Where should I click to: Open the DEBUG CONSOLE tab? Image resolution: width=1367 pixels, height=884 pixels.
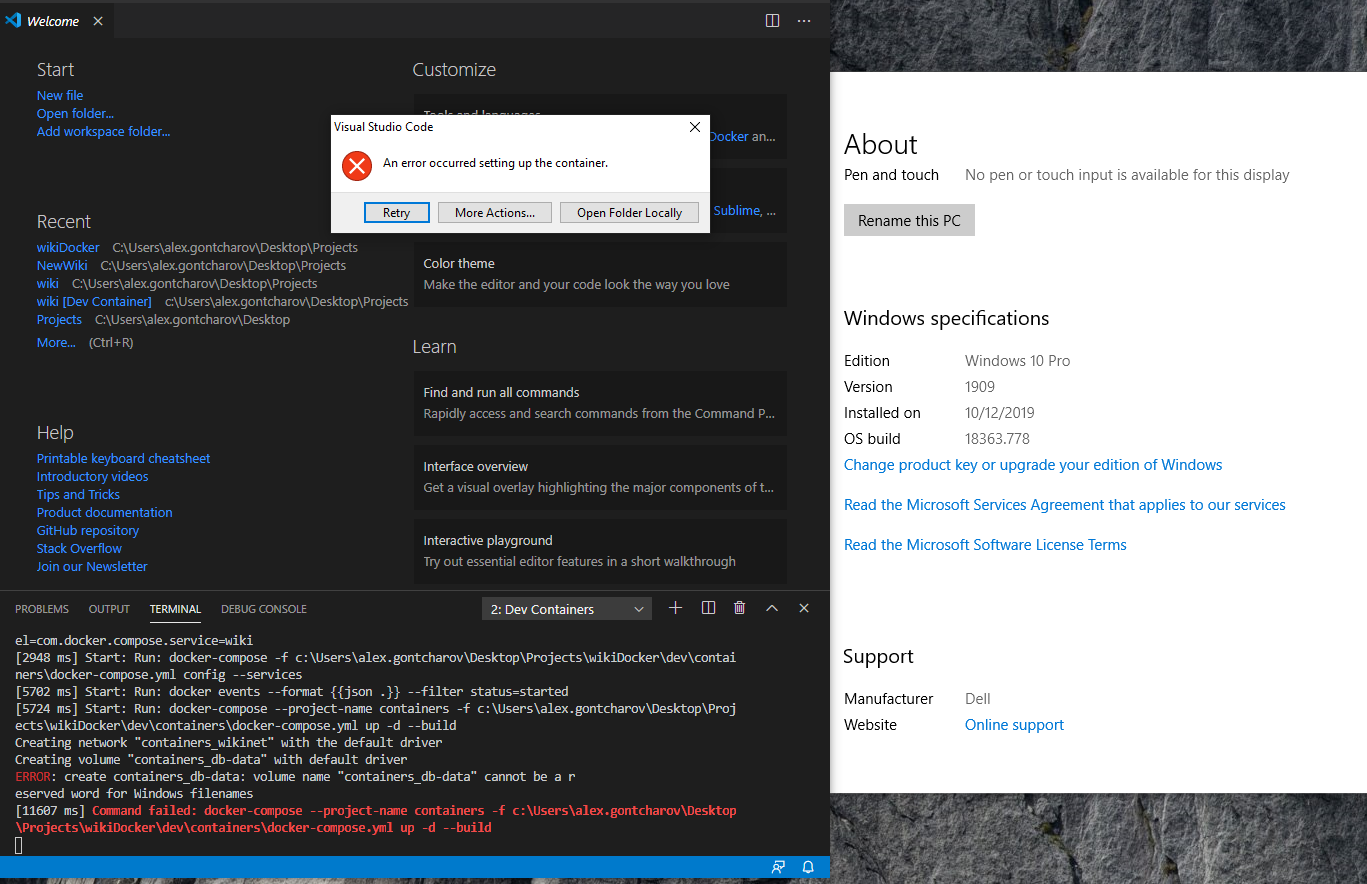264,609
